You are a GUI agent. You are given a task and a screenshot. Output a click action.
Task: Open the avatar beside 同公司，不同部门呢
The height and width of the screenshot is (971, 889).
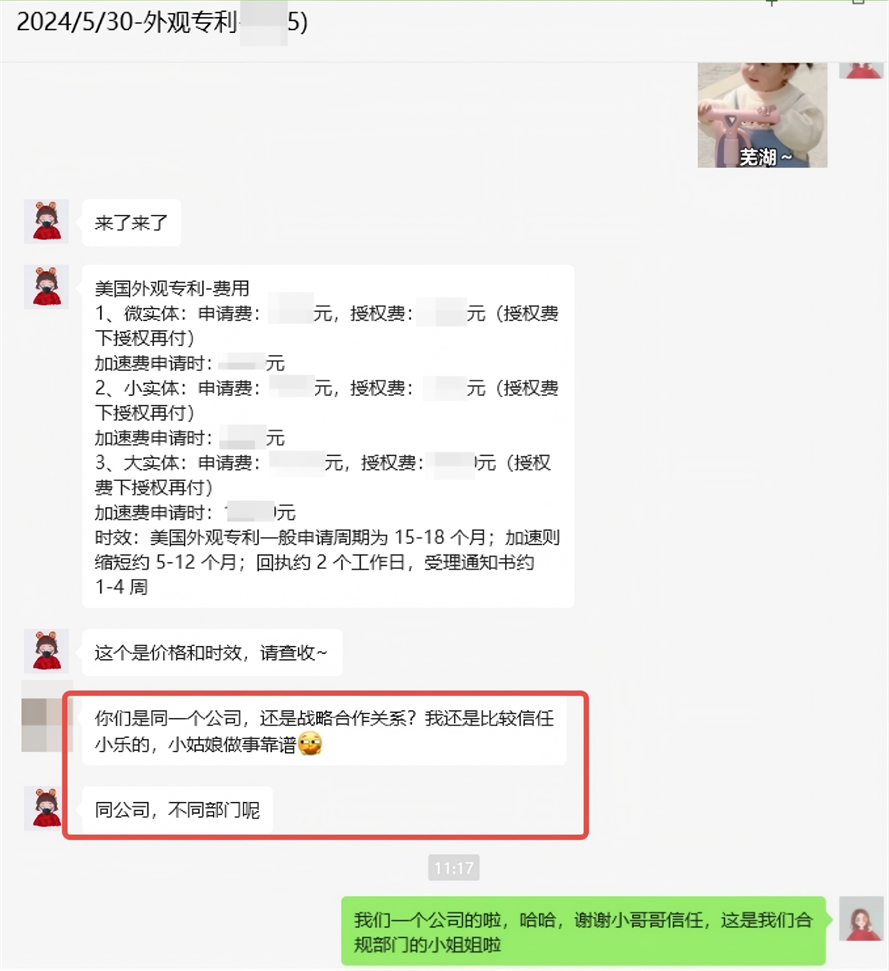tap(46, 809)
